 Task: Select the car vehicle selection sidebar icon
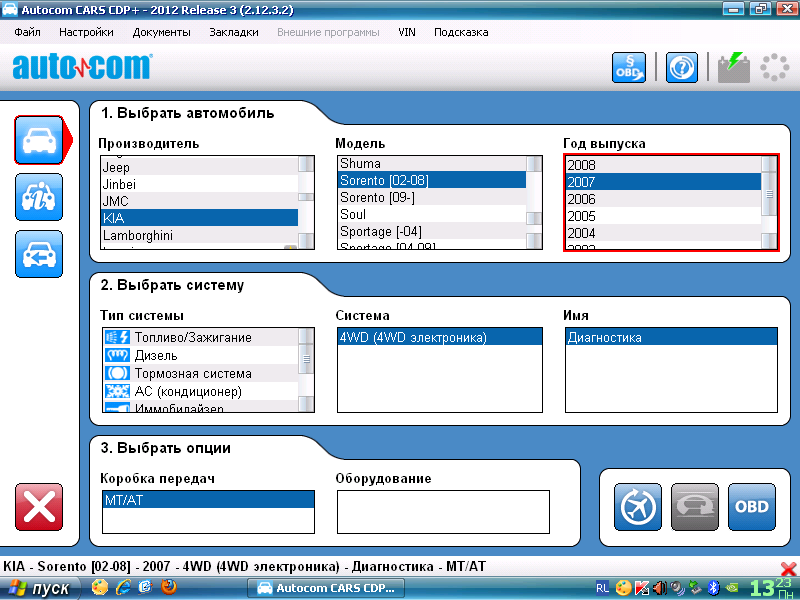tap(39, 139)
